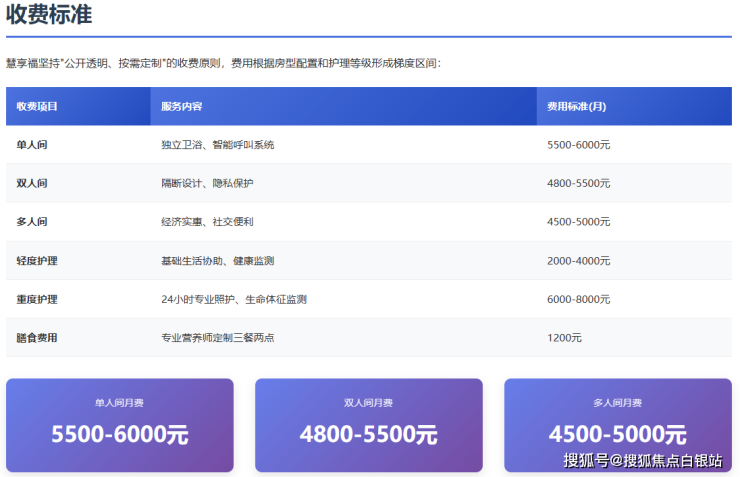Open the 双人间月费 price card
This screenshot has height=477, width=740.
click(x=368, y=424)
